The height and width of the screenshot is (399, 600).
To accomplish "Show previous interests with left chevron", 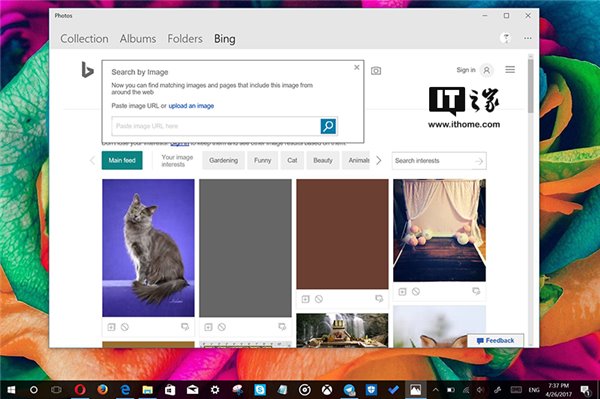I will (92, 161).
